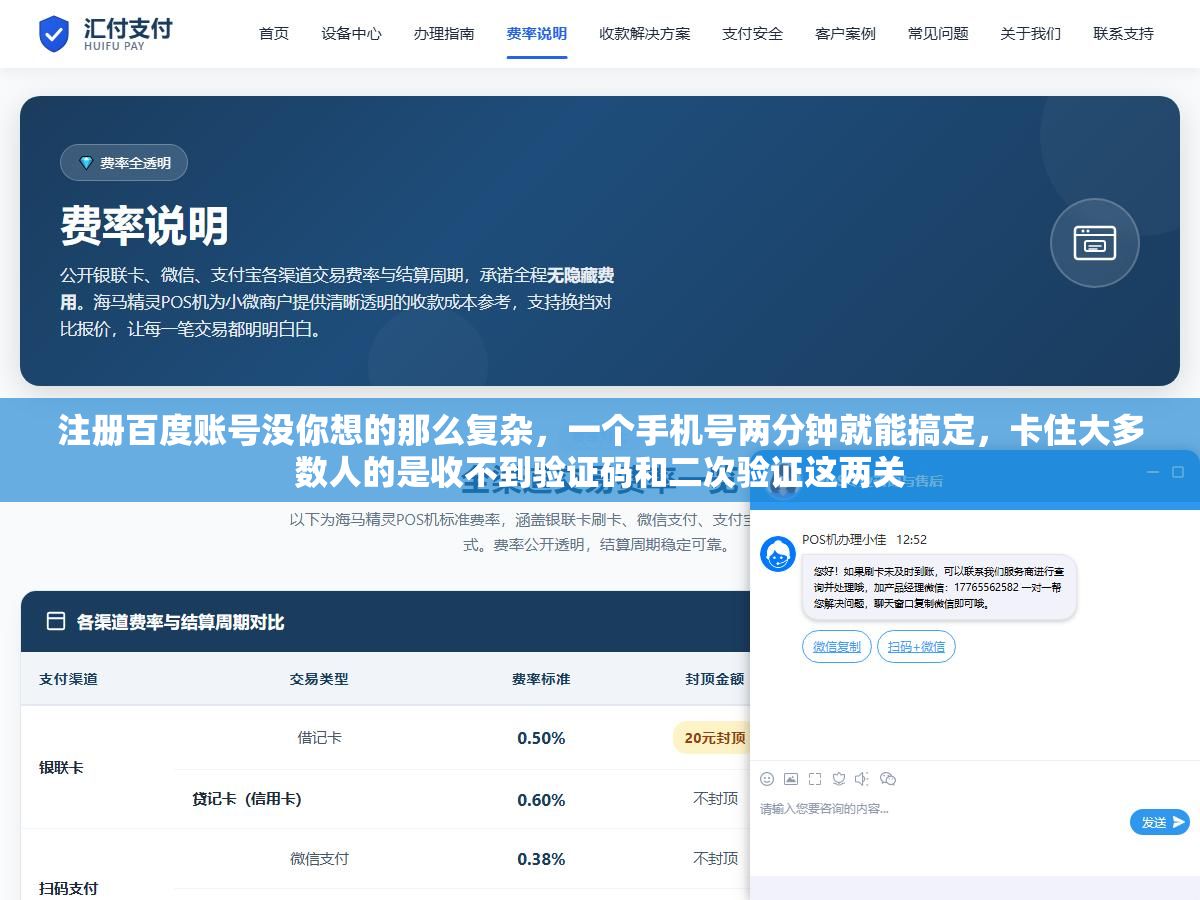Click the 贷记卡（信用卡） cell
The image size is (1200, 900).
[x=247, y=799]
